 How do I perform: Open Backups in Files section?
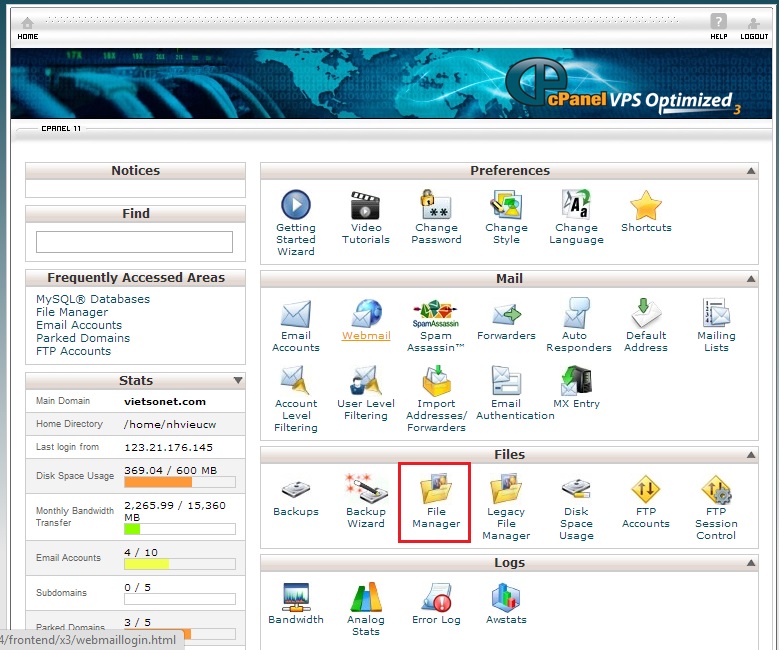296,498
